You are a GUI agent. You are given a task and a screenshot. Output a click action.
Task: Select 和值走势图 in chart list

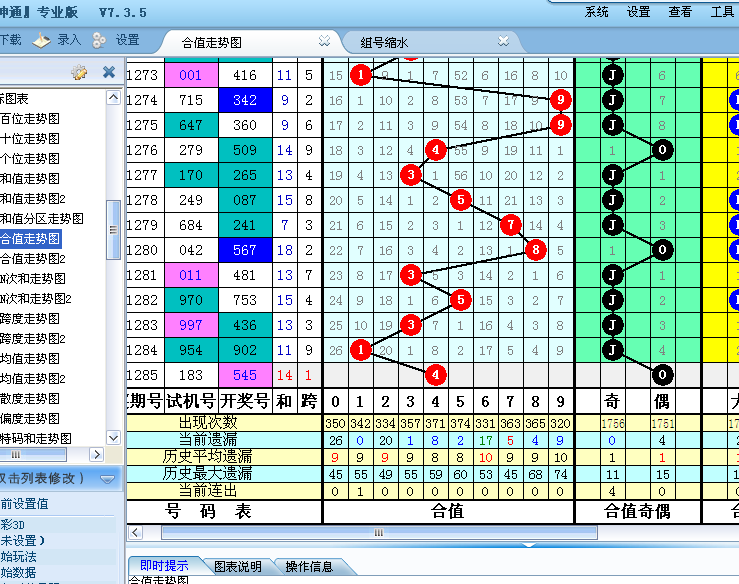(30, 179)
